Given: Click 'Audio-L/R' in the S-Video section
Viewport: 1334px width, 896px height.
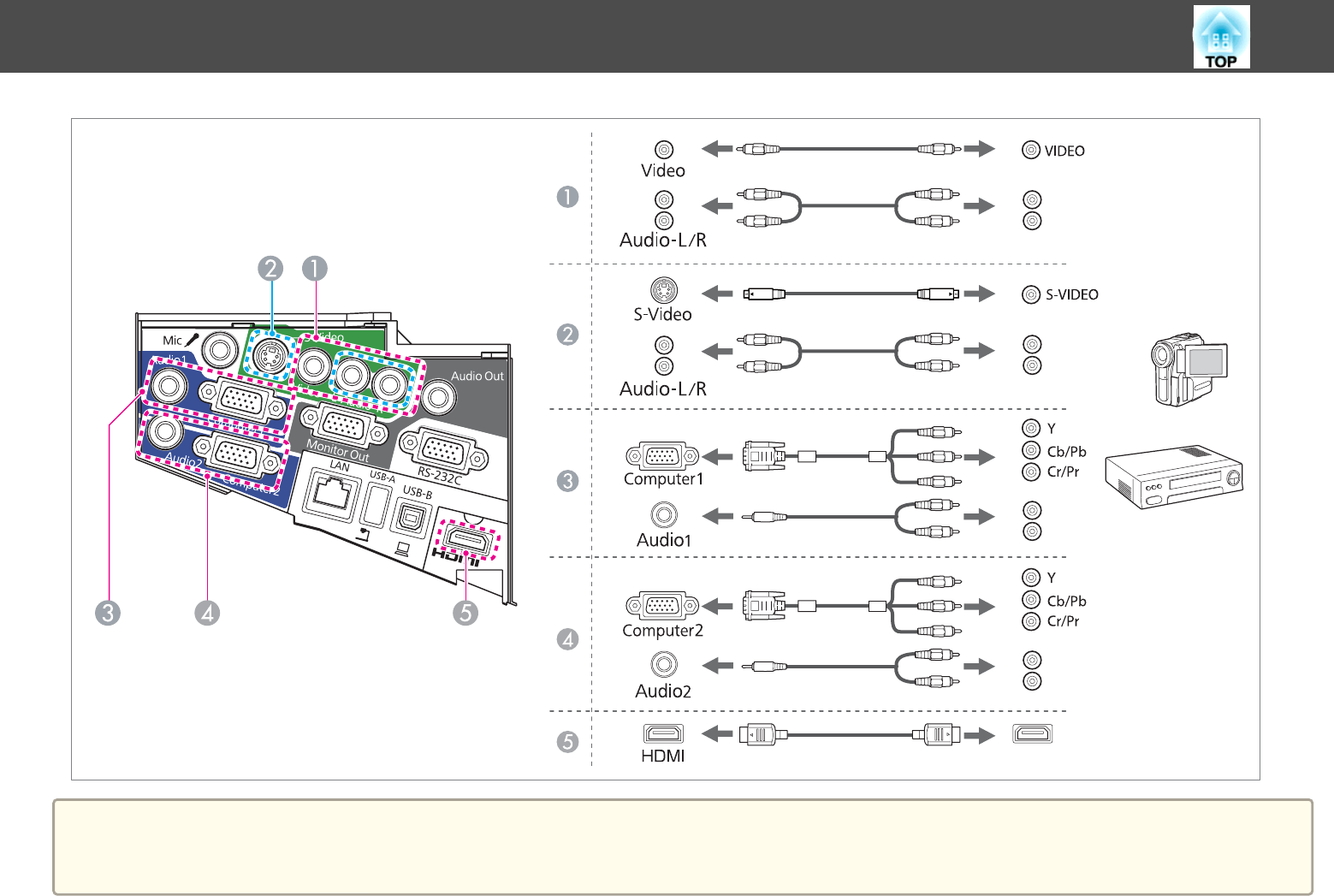Looking at the screenshot, I should pos(663,389).
